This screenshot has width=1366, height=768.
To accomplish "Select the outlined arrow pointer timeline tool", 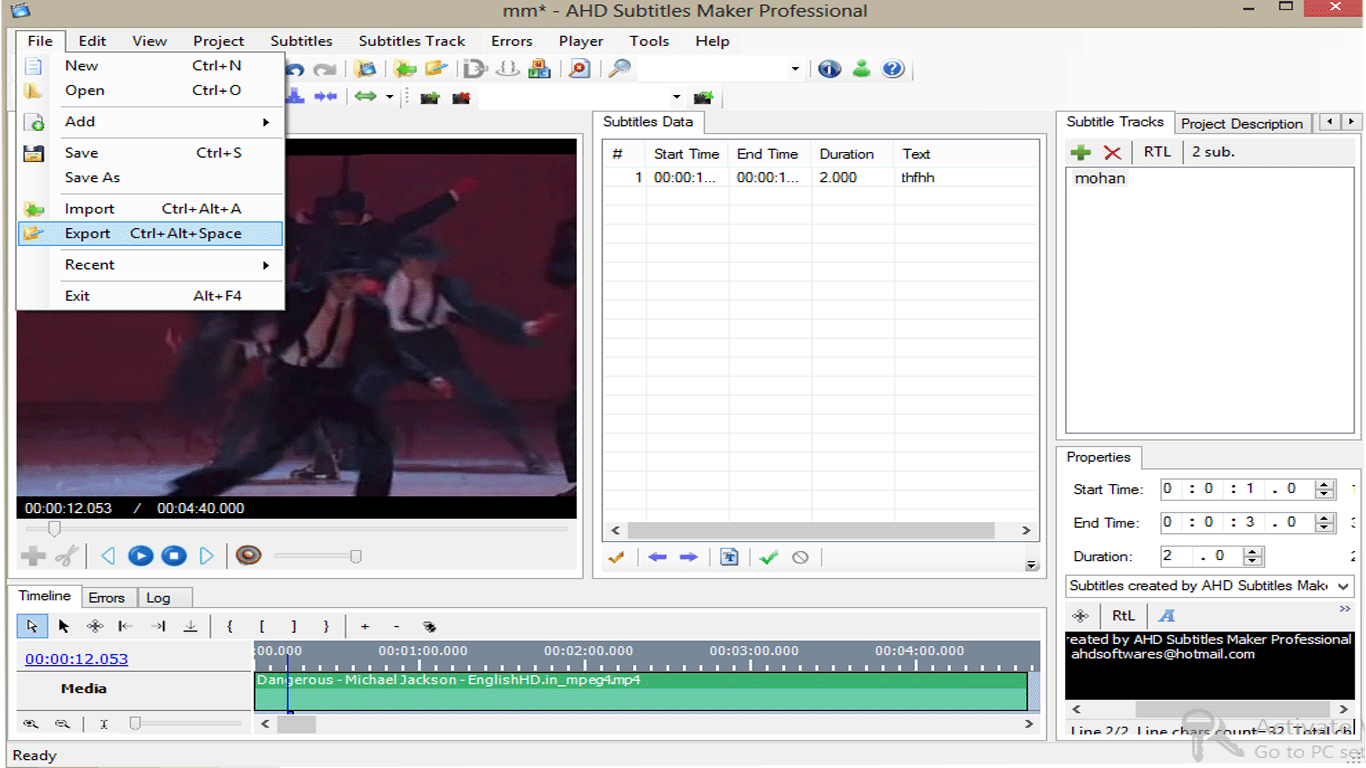I will [x=32, y=626].
